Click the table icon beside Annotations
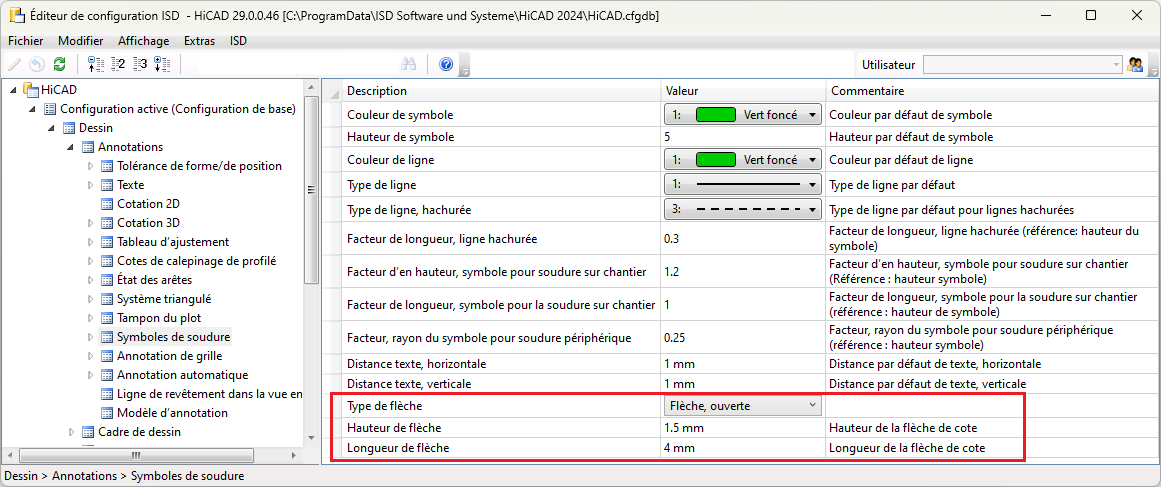The height and width of the screenshot is (487, 1161). point(88,147)
